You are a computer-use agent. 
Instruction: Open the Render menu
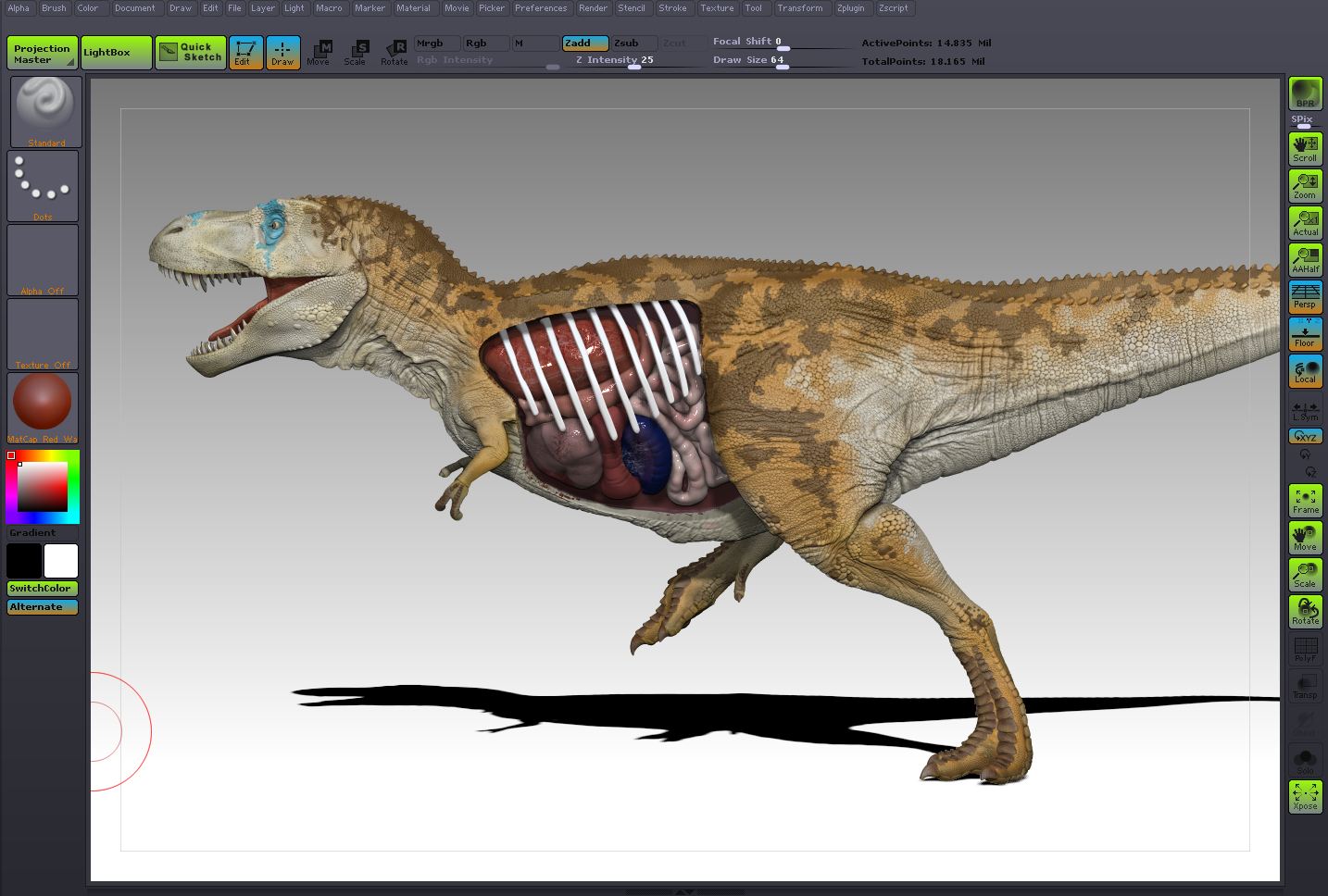point(593,8)
